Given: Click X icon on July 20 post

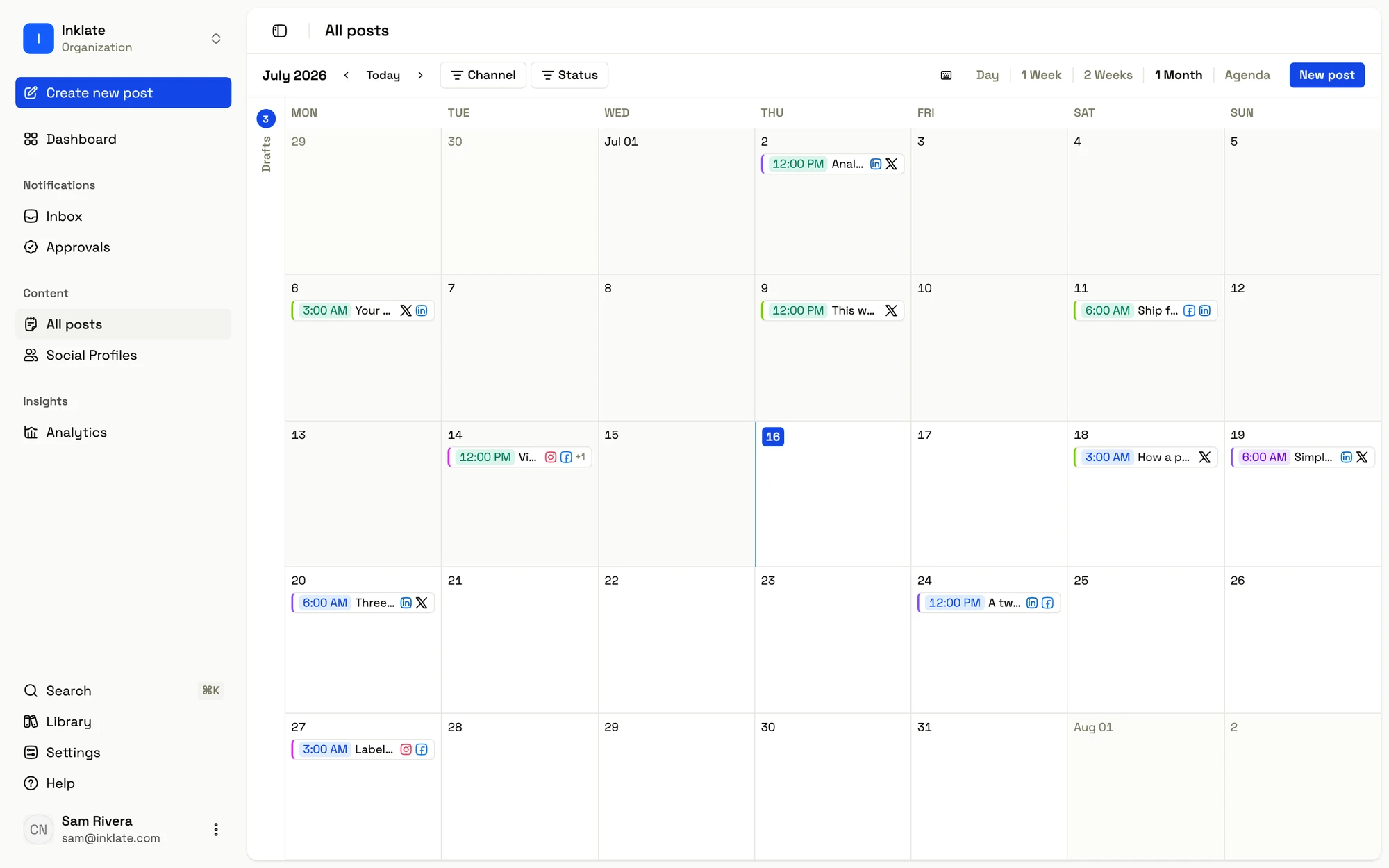Looking at the screenshot, I should pyautogui.click(x=422, y=603).
